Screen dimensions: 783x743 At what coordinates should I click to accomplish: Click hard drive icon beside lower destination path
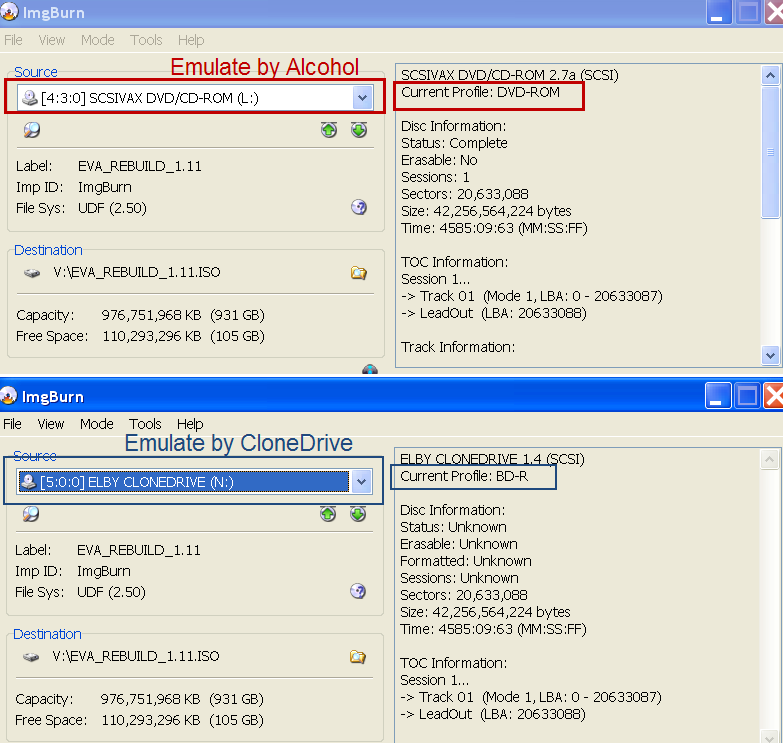pos(31,657)
